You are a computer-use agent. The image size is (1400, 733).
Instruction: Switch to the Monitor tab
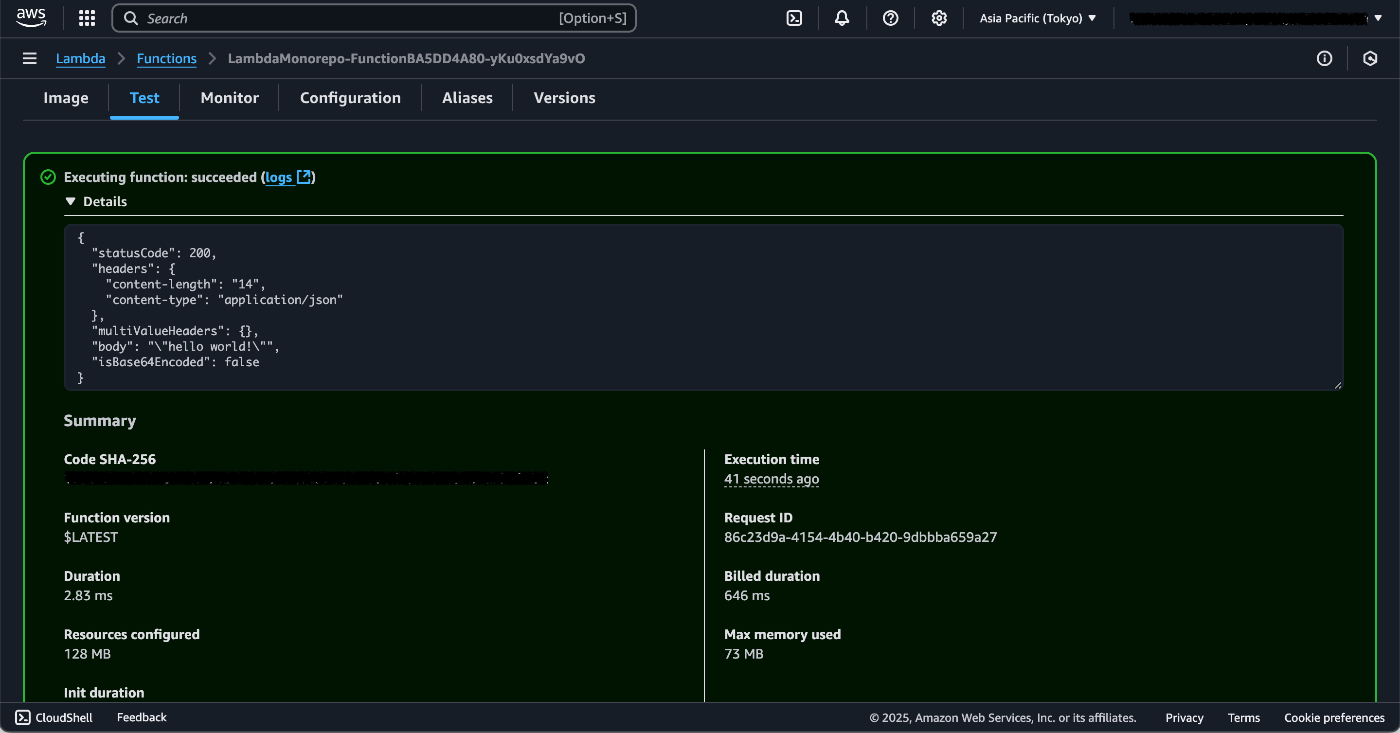(229, 97)
